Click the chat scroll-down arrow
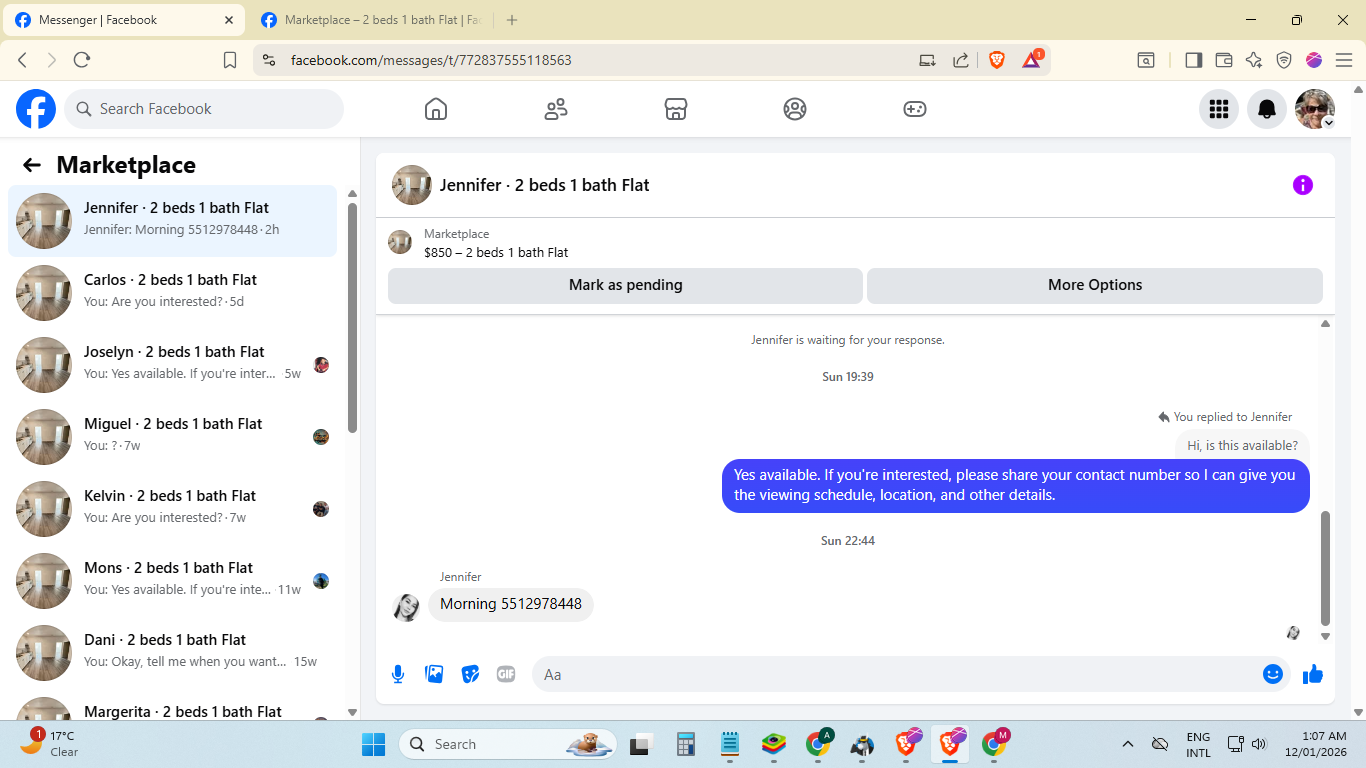Screen dimensions: 1366x768 pos(1326,636)
